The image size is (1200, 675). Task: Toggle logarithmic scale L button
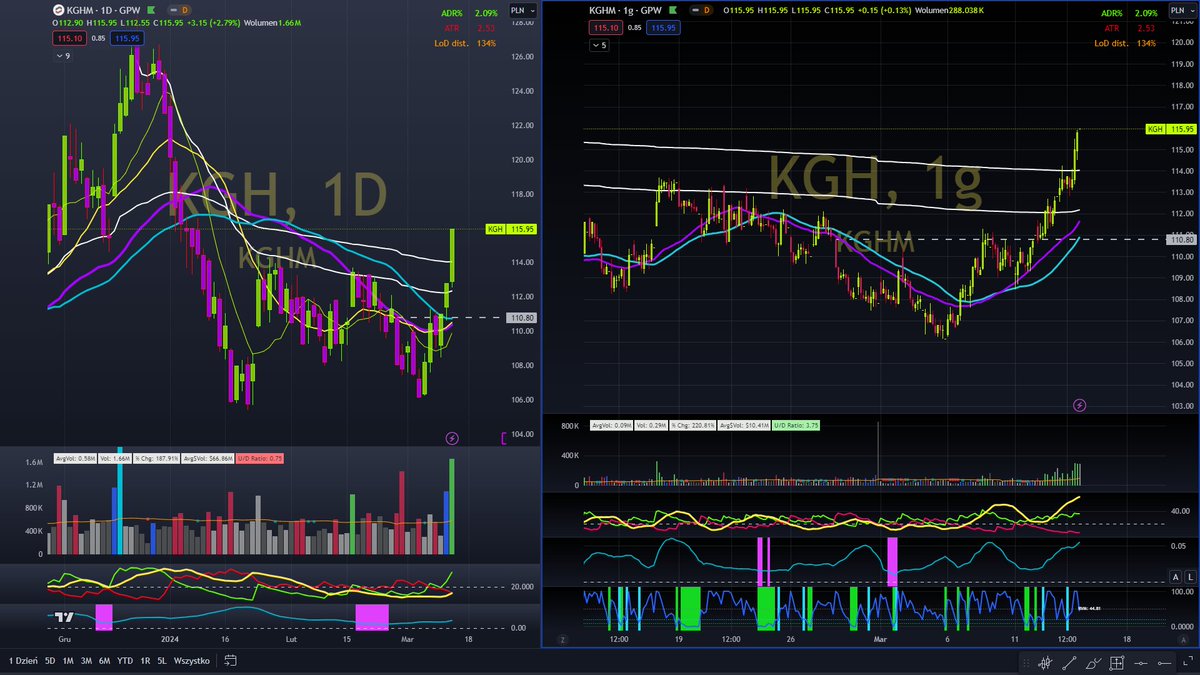point(1189,577)
